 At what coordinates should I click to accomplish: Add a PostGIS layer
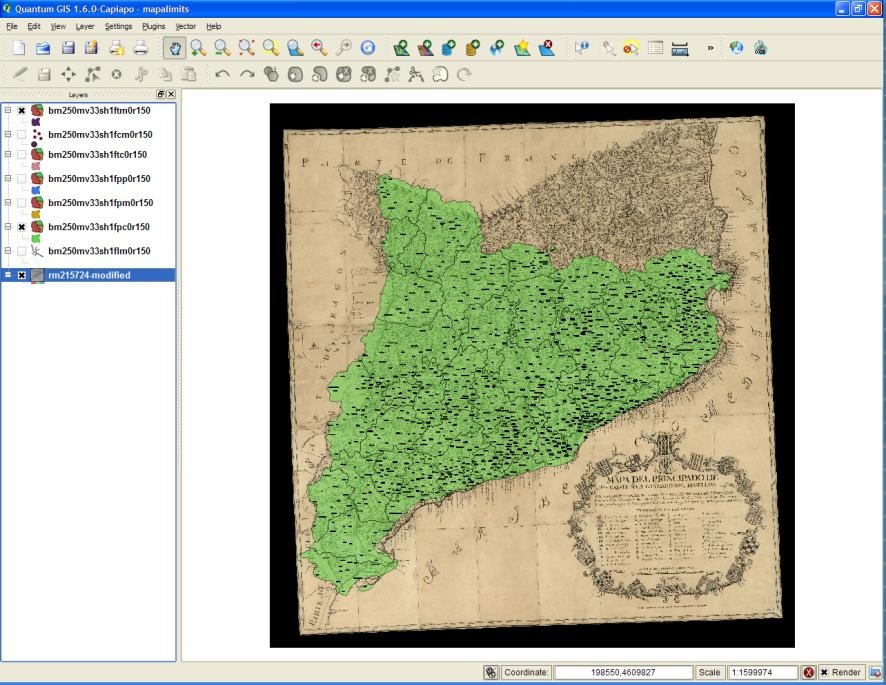[449, 48]
